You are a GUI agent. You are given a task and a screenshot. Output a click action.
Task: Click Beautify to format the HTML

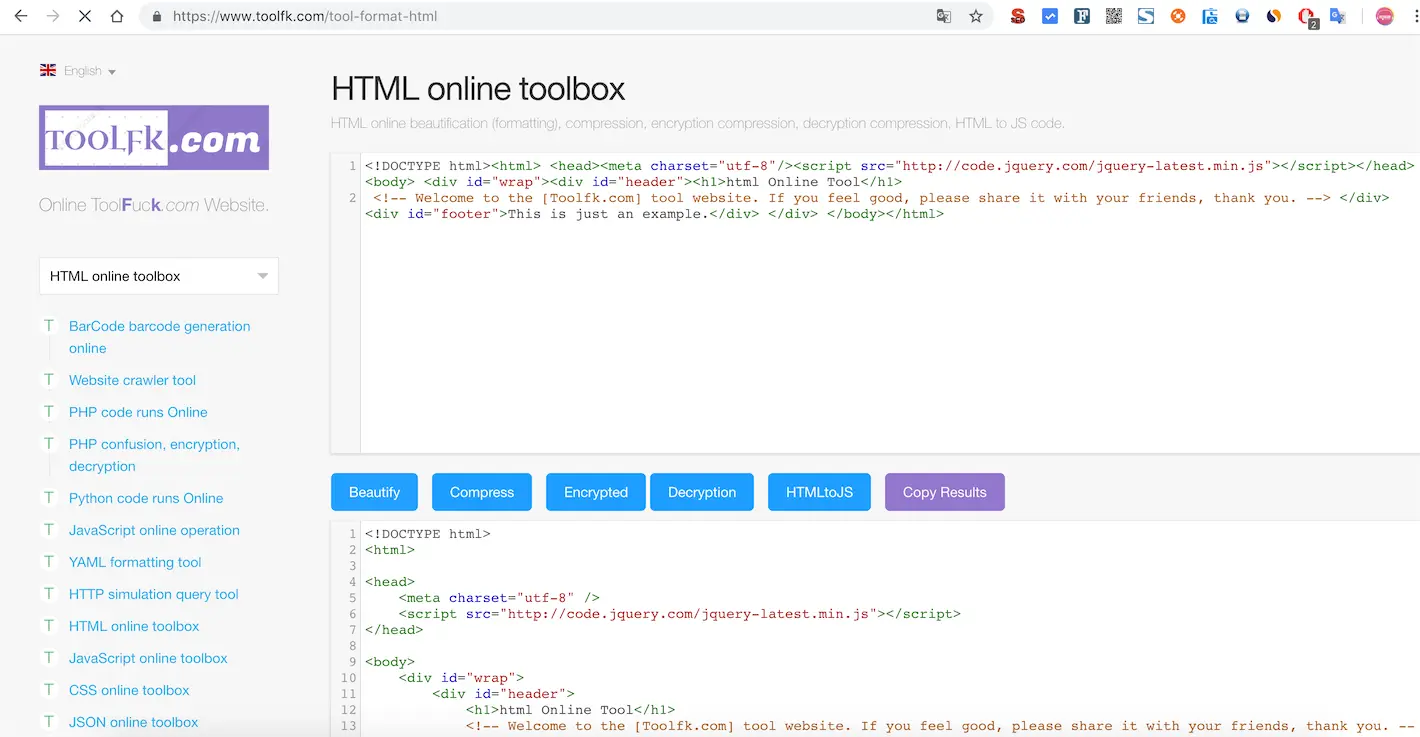coord(374,492)
